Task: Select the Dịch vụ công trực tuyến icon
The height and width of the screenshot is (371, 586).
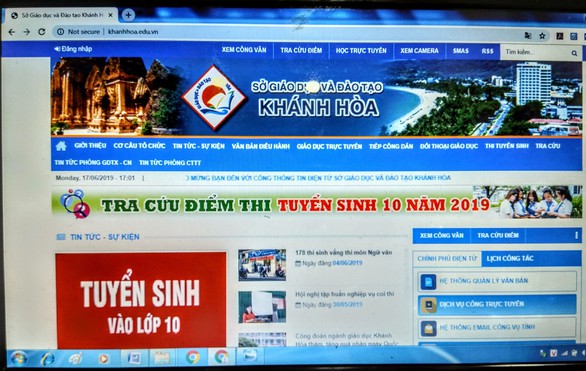Action: click(428, 305)
